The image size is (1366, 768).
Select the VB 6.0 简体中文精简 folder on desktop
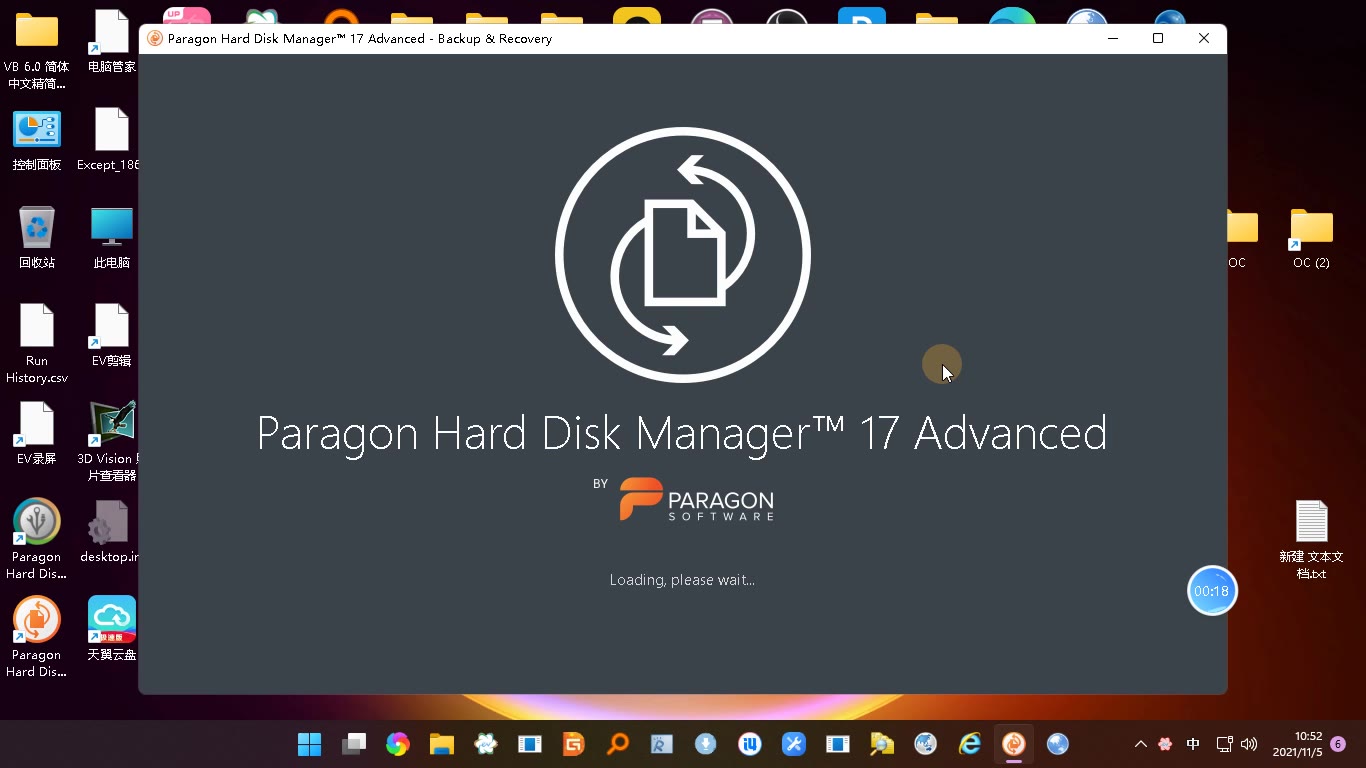[37, 48]
